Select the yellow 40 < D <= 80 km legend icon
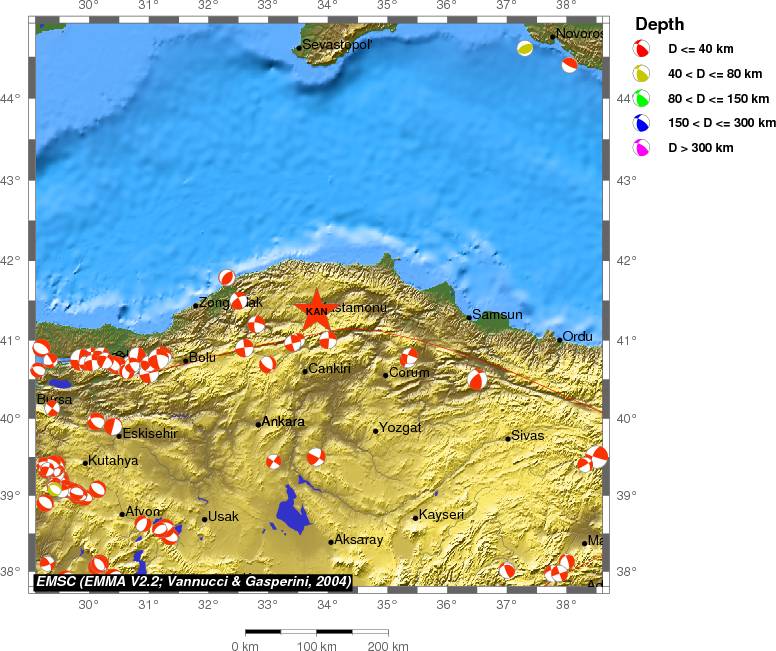Viewport: 776px width, 651px height. pyautogui.click(x=642, y=73)
